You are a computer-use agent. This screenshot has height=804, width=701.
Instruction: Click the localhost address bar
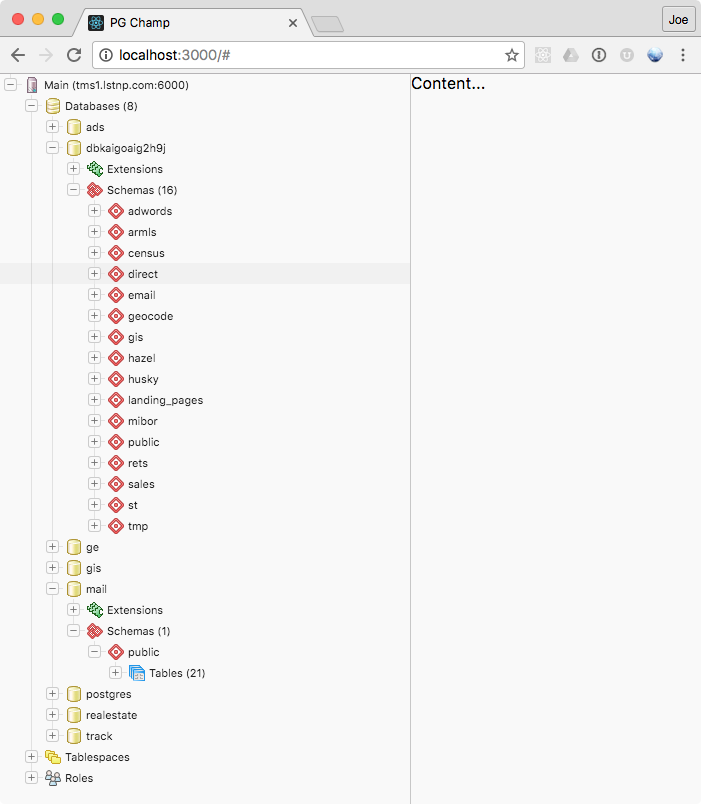(x=308, y=55)
